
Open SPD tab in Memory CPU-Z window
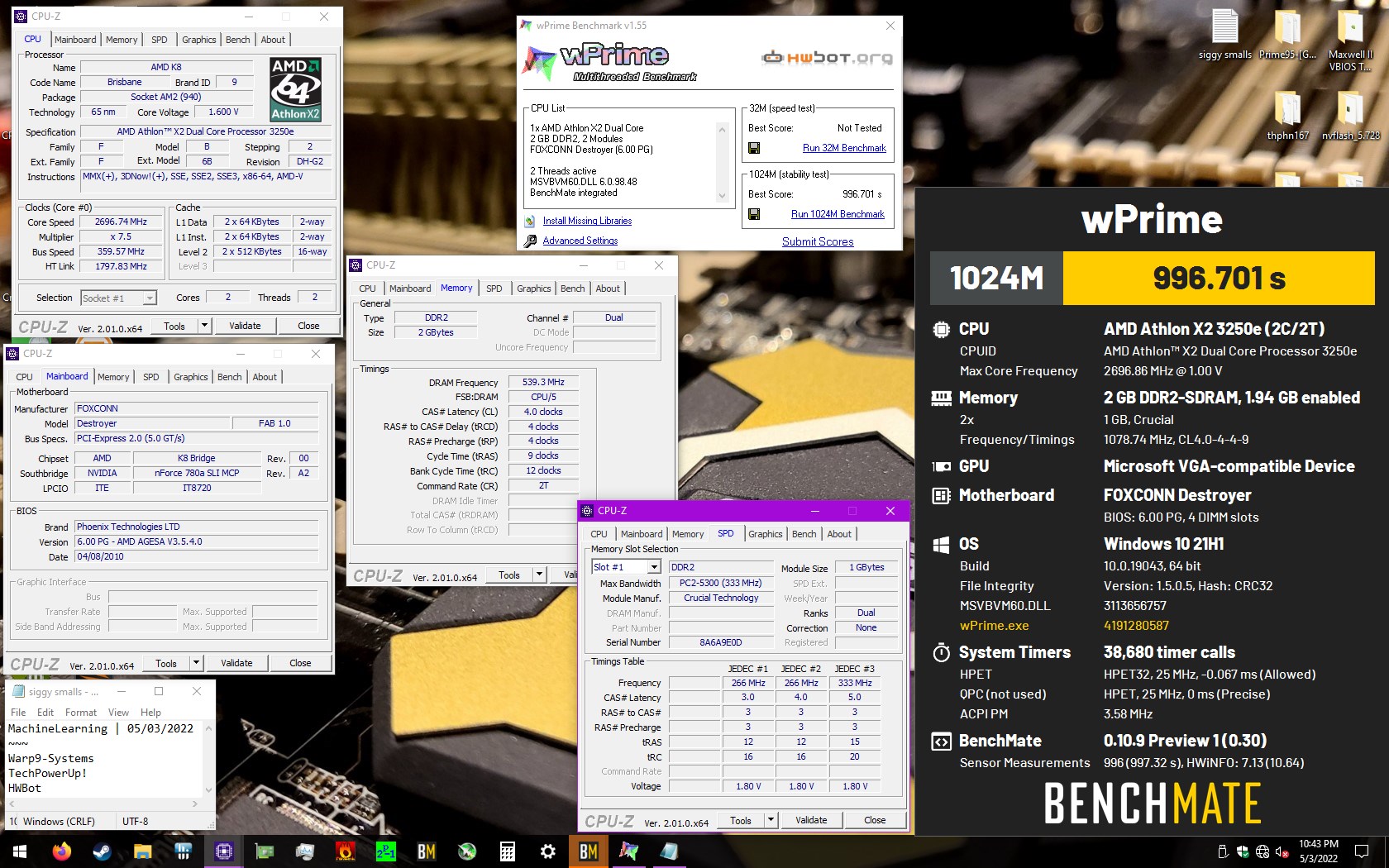494,289
